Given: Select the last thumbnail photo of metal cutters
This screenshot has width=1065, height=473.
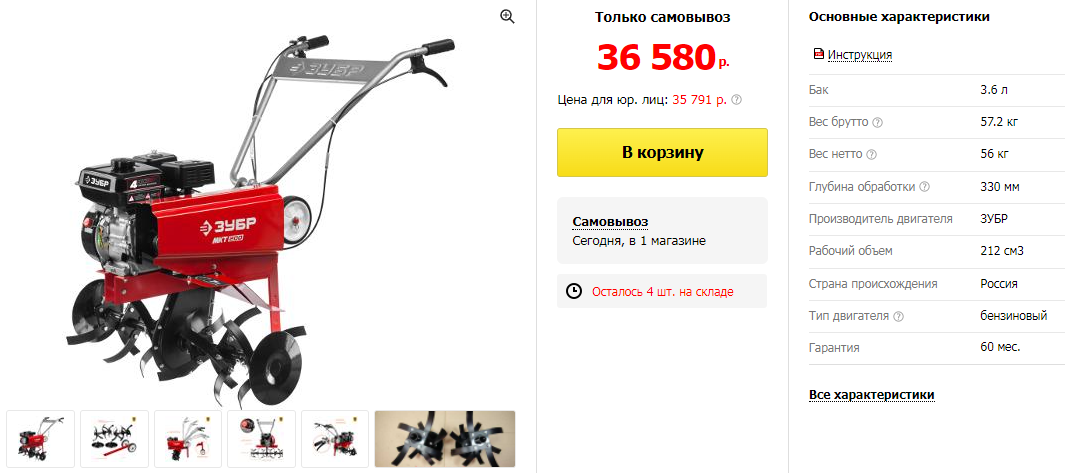Looking at the screenshot, I should coord(445,439).
